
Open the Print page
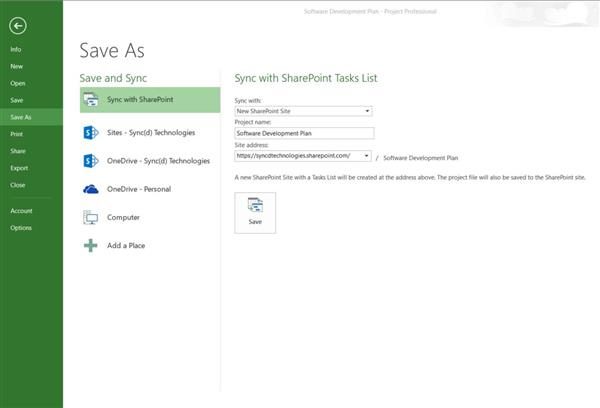click(x=16, y=134)
